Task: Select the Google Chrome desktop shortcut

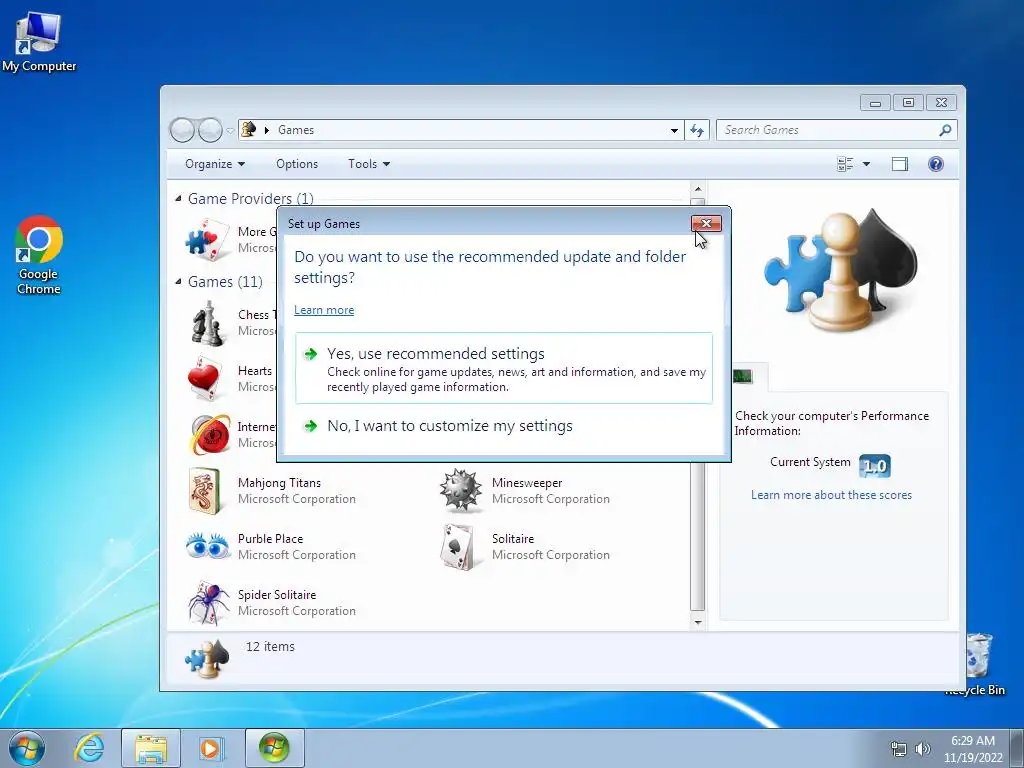Action: coord(39,255)
